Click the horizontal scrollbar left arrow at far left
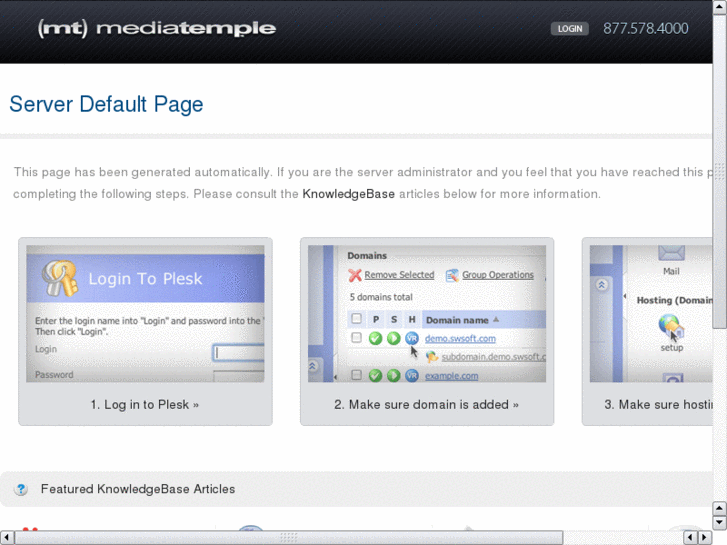The height and width of the screenshot is (545, 727). (x=7, y=538)
